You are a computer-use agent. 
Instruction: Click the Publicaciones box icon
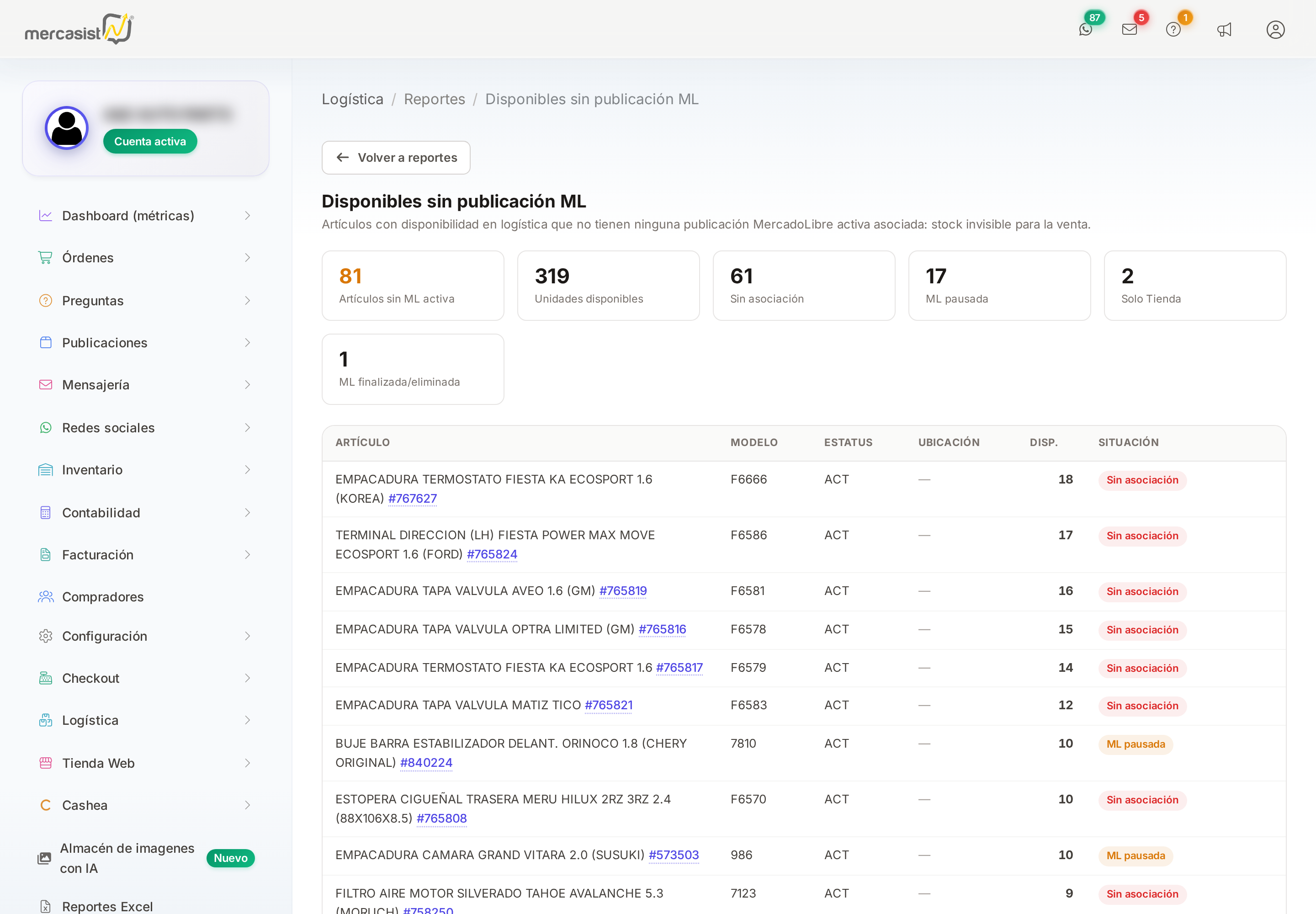(45, 342)
